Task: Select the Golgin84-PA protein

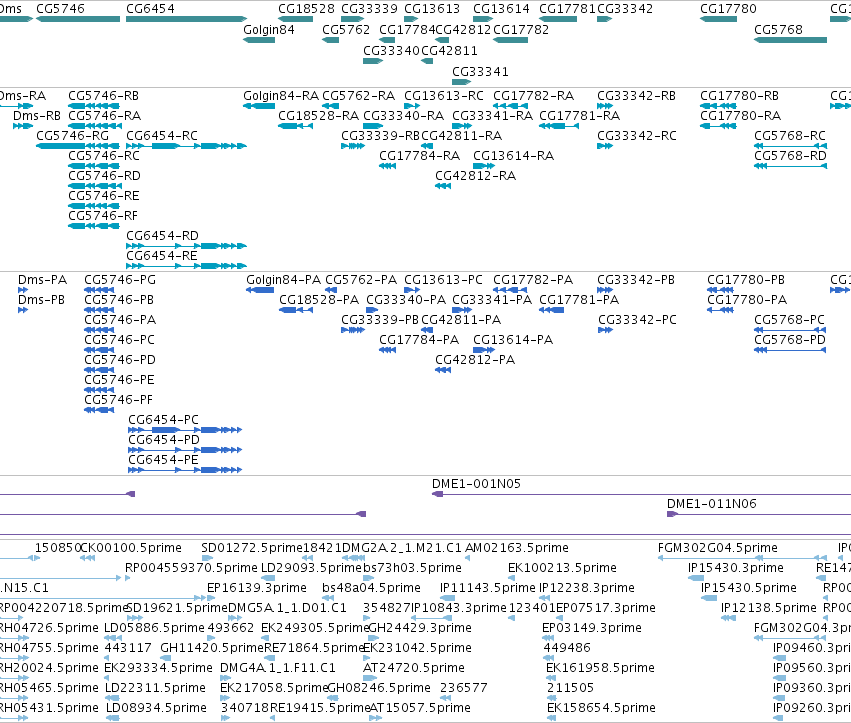Action: [260, 290]
